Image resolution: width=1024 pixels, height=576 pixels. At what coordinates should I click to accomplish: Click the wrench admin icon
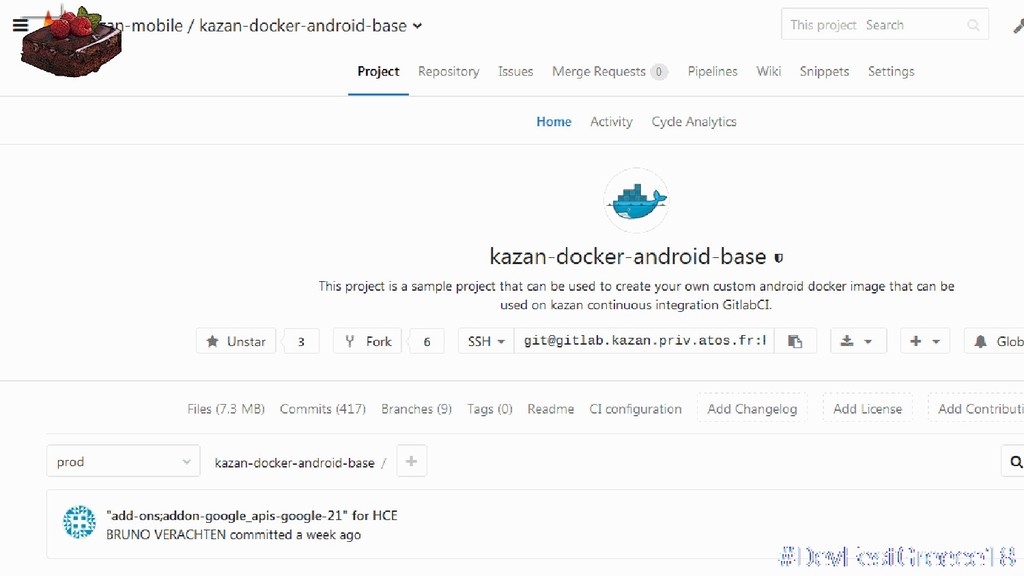click(x=1018, y=25)
